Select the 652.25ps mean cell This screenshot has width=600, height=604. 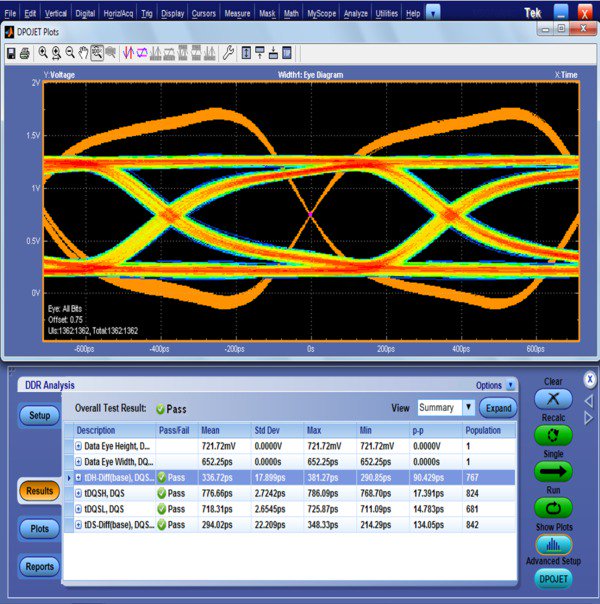click(217, 462)
